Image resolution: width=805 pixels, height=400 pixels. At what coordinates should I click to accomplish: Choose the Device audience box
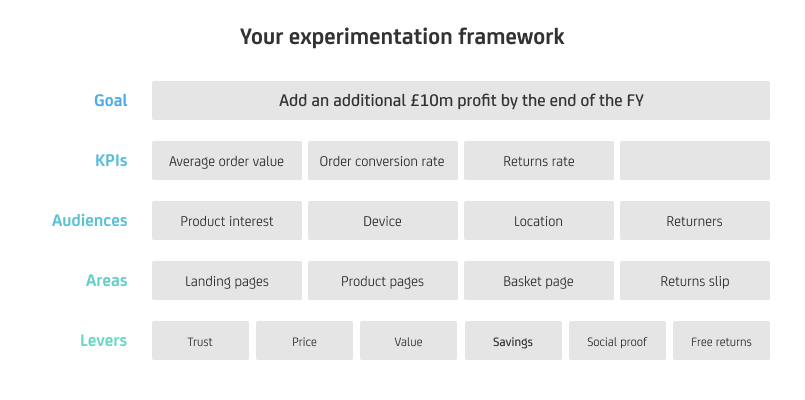tap(382, 221)
